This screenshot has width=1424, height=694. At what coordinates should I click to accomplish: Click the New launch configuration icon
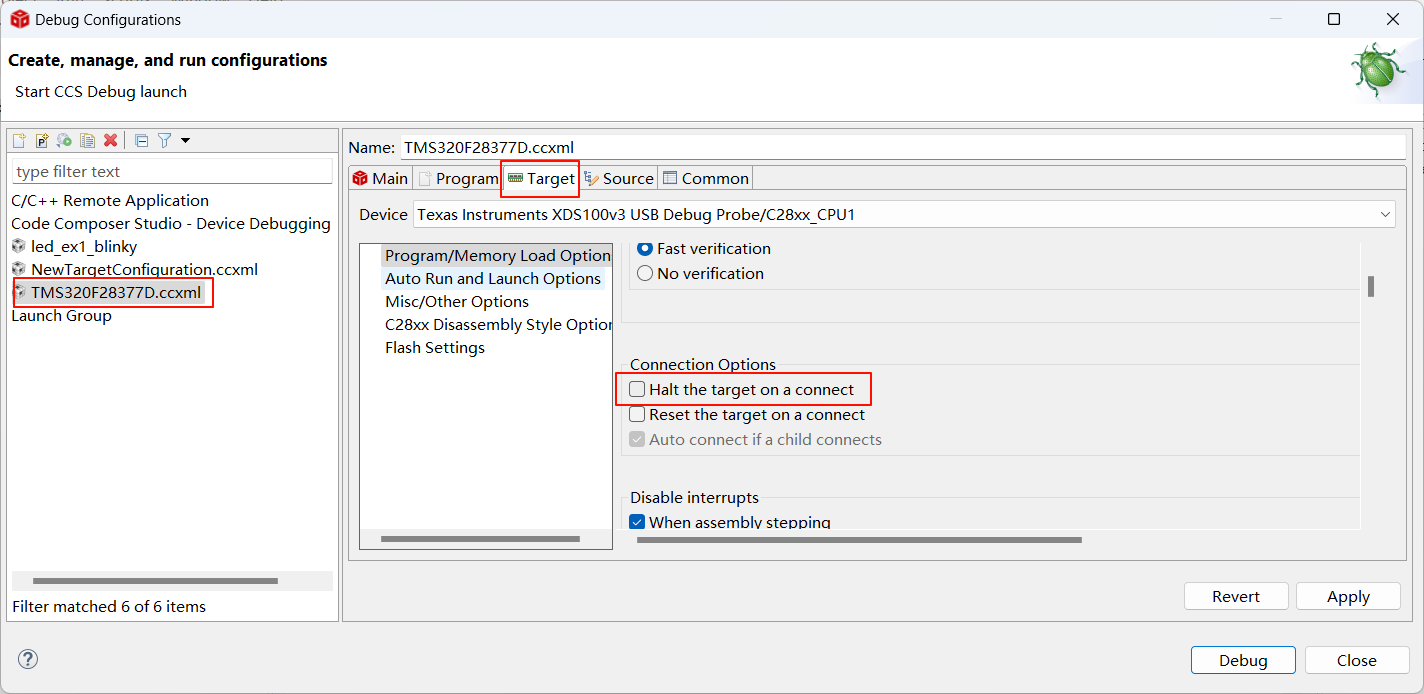point(19,141)
